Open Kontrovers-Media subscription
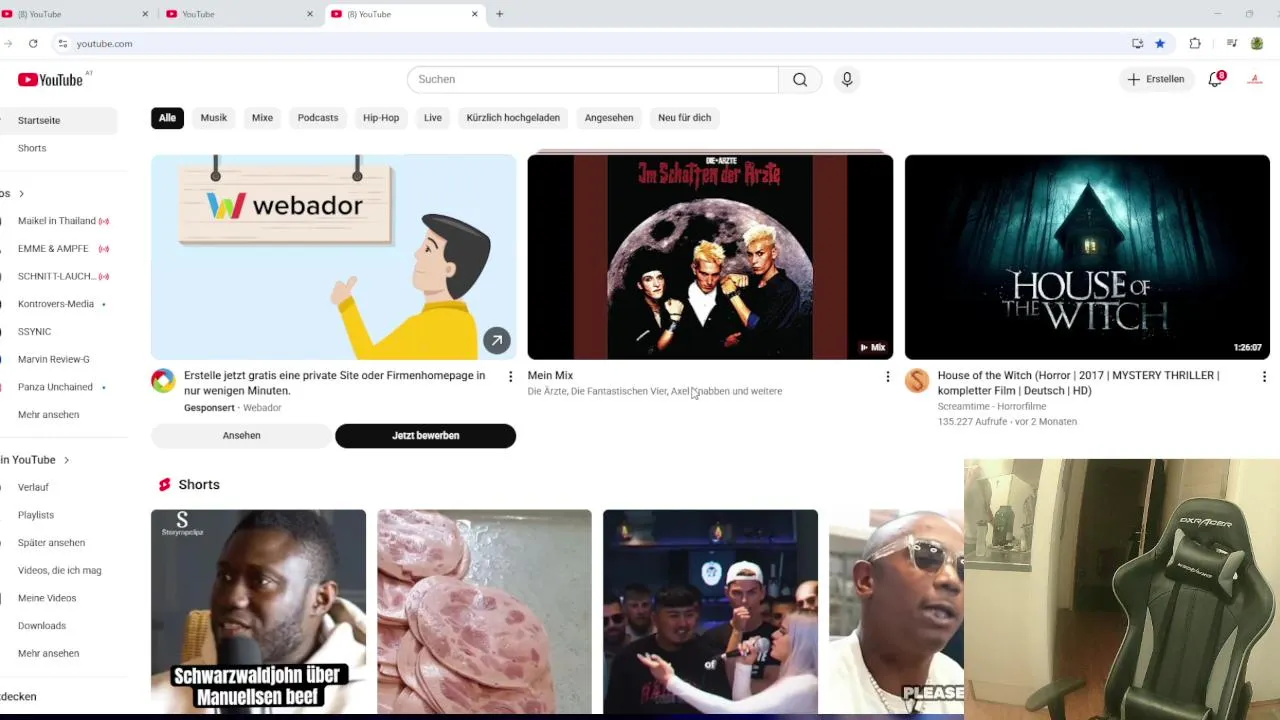1280x720 pixels. (x=58, y=304)
